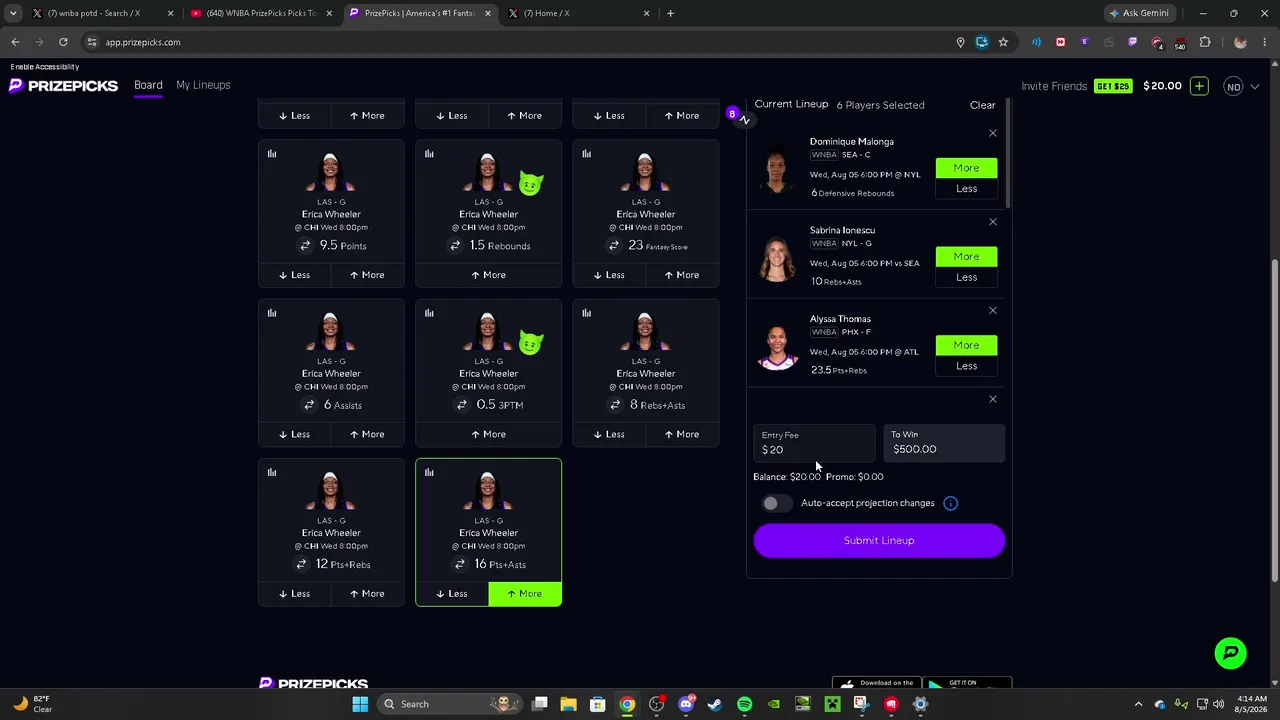Pick More for Sabrina Ionescu in the lineup

coord(966,257)
